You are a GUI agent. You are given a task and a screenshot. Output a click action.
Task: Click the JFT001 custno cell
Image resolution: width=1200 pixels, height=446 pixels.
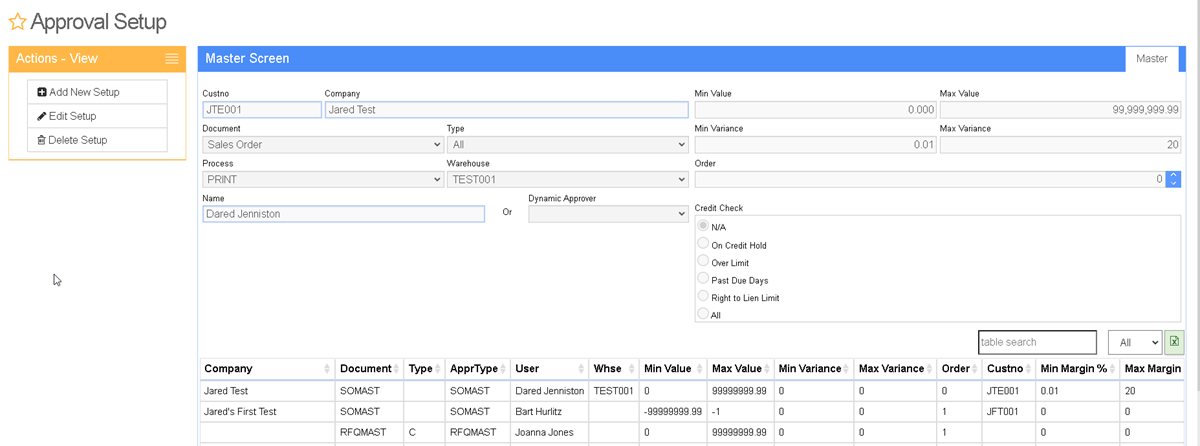click(x=1008, y=411)
